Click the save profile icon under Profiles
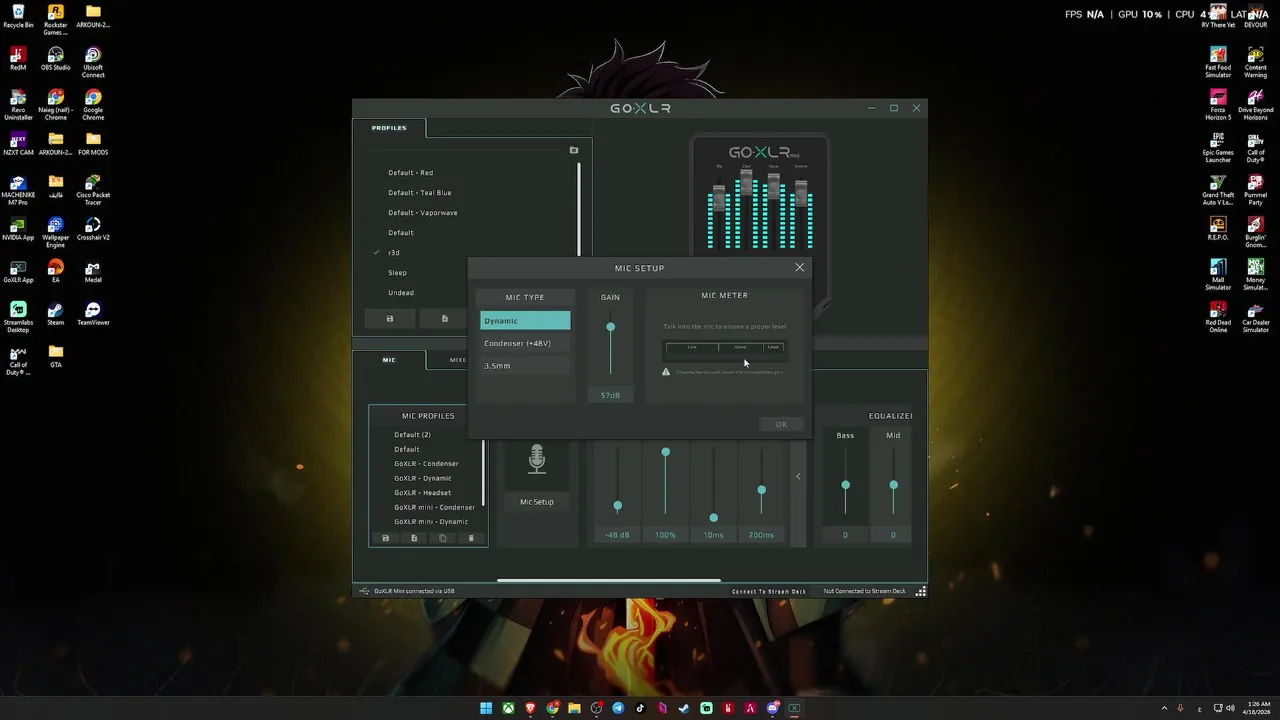 point(390,319)
